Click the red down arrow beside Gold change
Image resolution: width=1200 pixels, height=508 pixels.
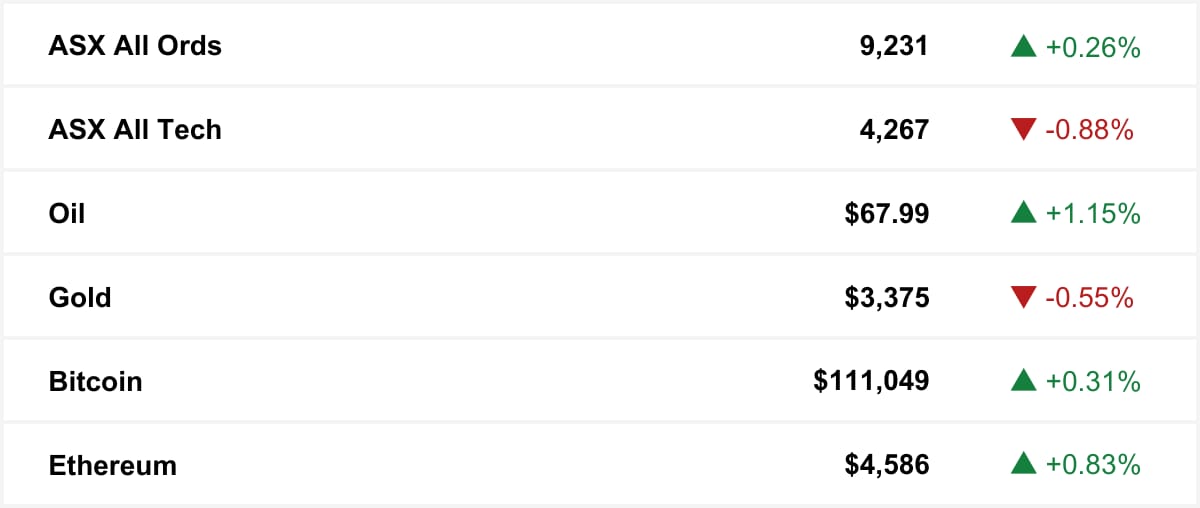(x=1023, y=298)
